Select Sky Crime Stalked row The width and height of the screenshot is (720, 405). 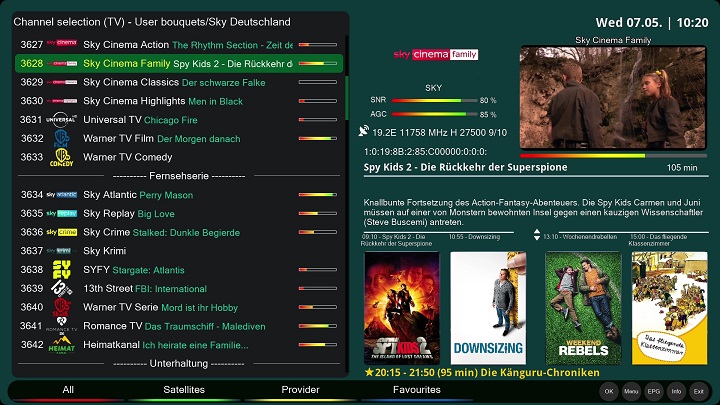(179, 232)
